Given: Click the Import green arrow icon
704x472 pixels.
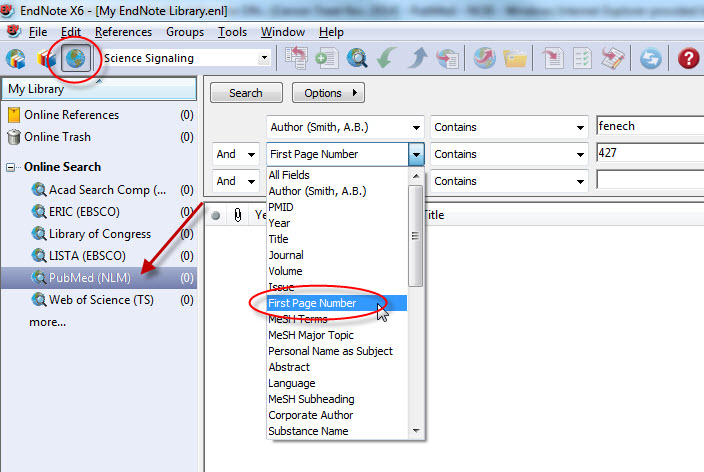Looking at the screenshot, I should [387, 58].
